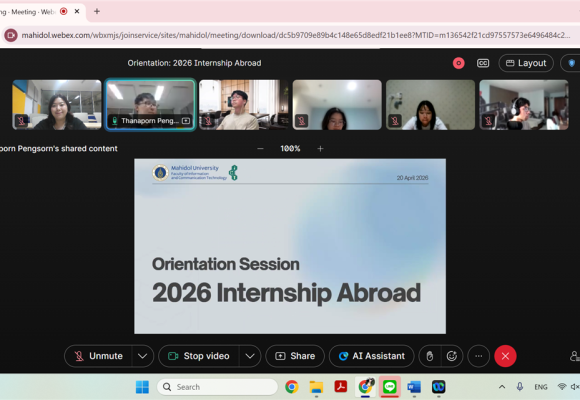Screen dimensions: 580x400
Task: Open the Windows Start menu
Action: [142, 387]
